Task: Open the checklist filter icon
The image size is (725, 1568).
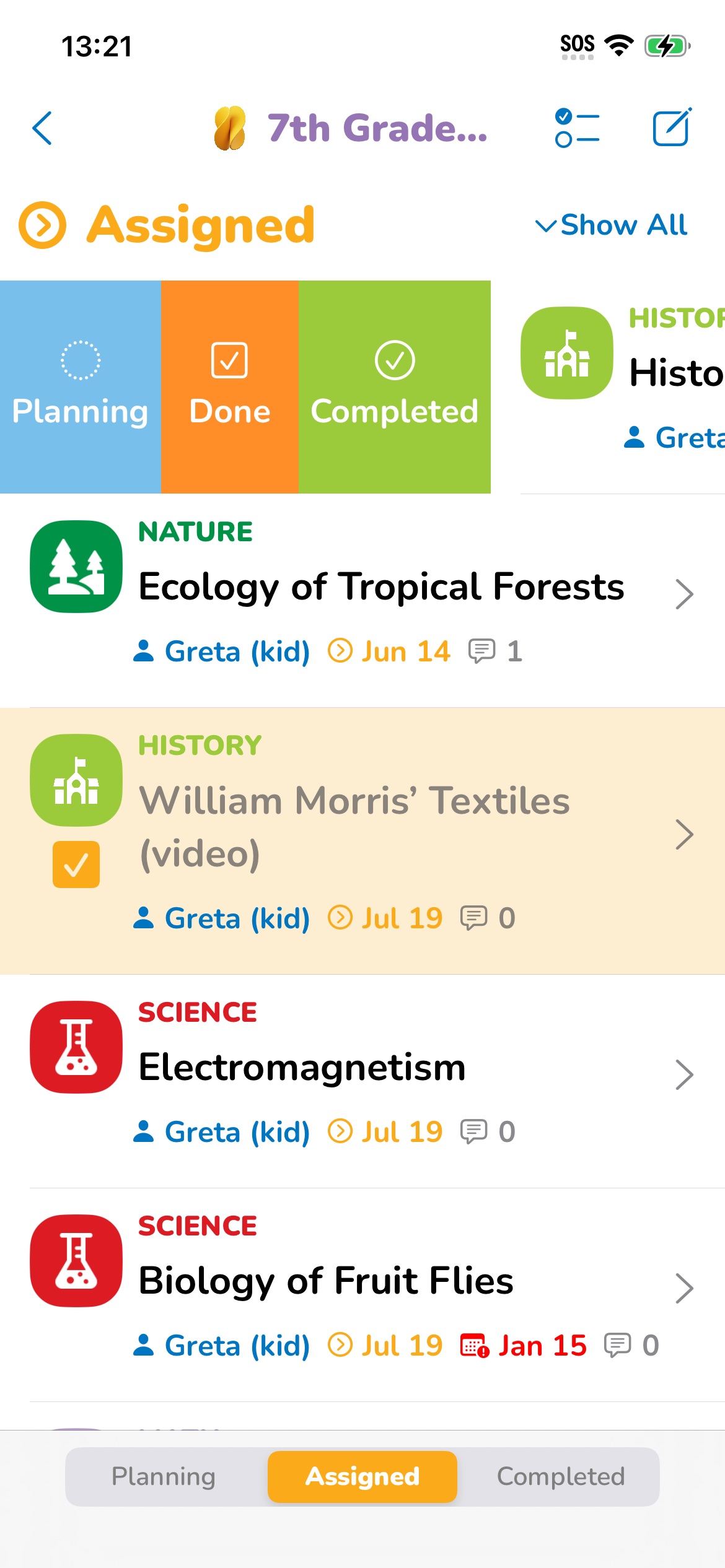Action: 577,128
